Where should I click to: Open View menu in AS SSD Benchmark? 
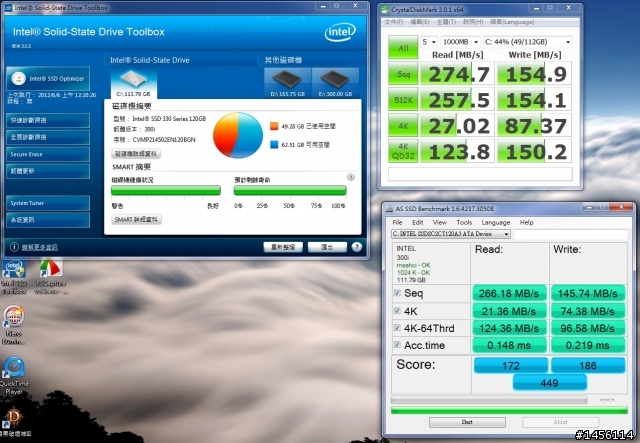(439, 223)
